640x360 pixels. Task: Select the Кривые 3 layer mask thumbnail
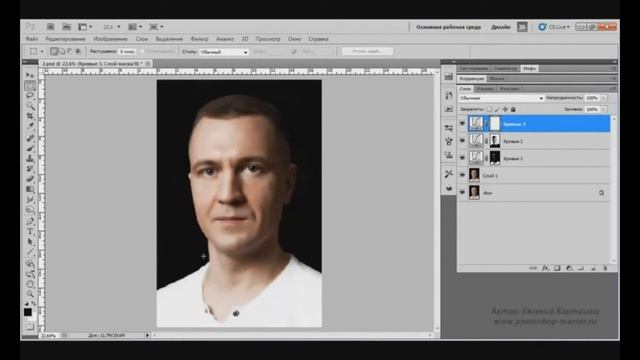pyautogui.click(x=494, y=123)
